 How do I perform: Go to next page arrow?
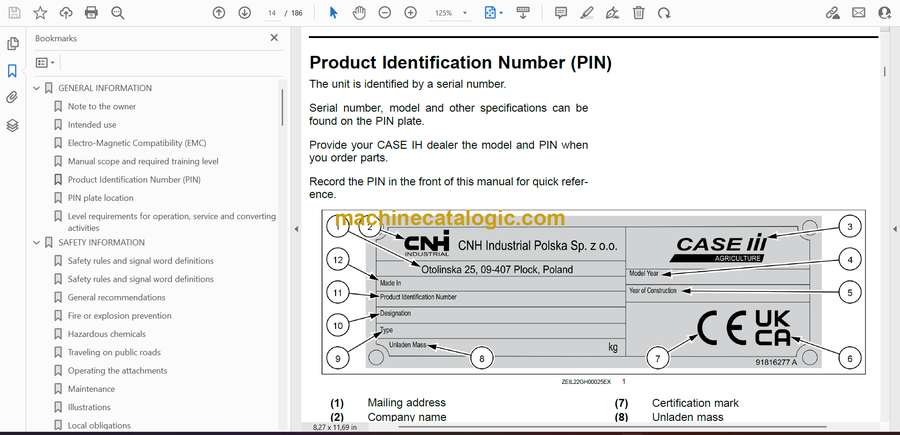click(x=245, y=13)
